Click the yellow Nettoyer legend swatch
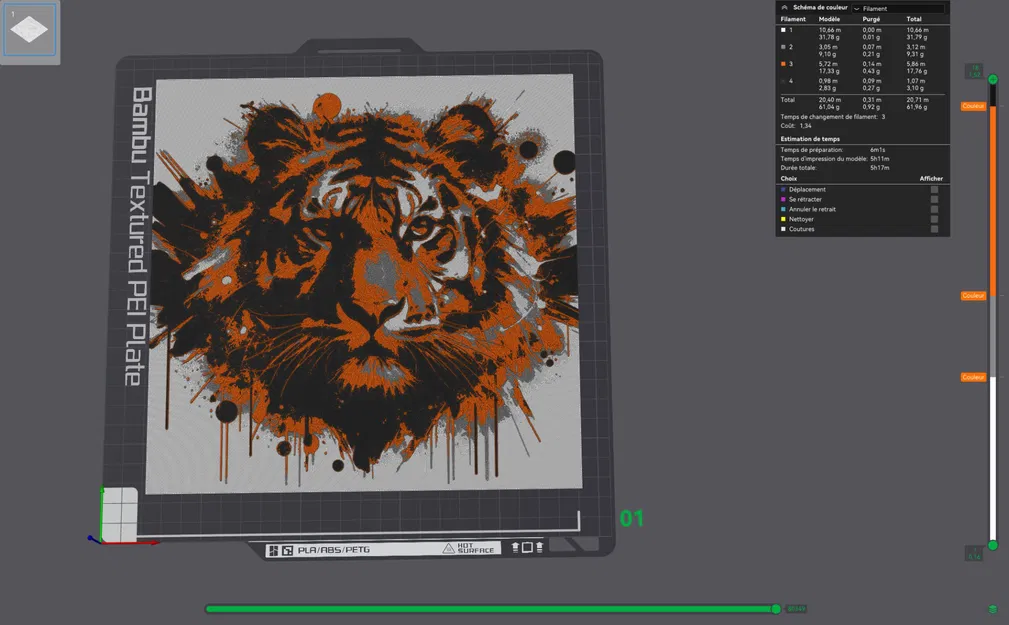The image size is (1009, 625). click(783, 219)
